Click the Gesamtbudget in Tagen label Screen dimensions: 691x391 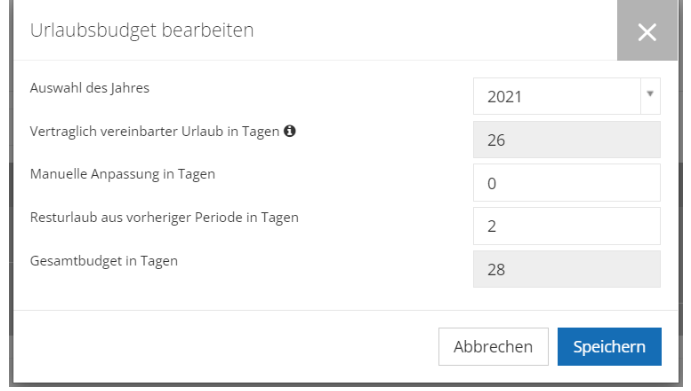(x=104, y=261)
